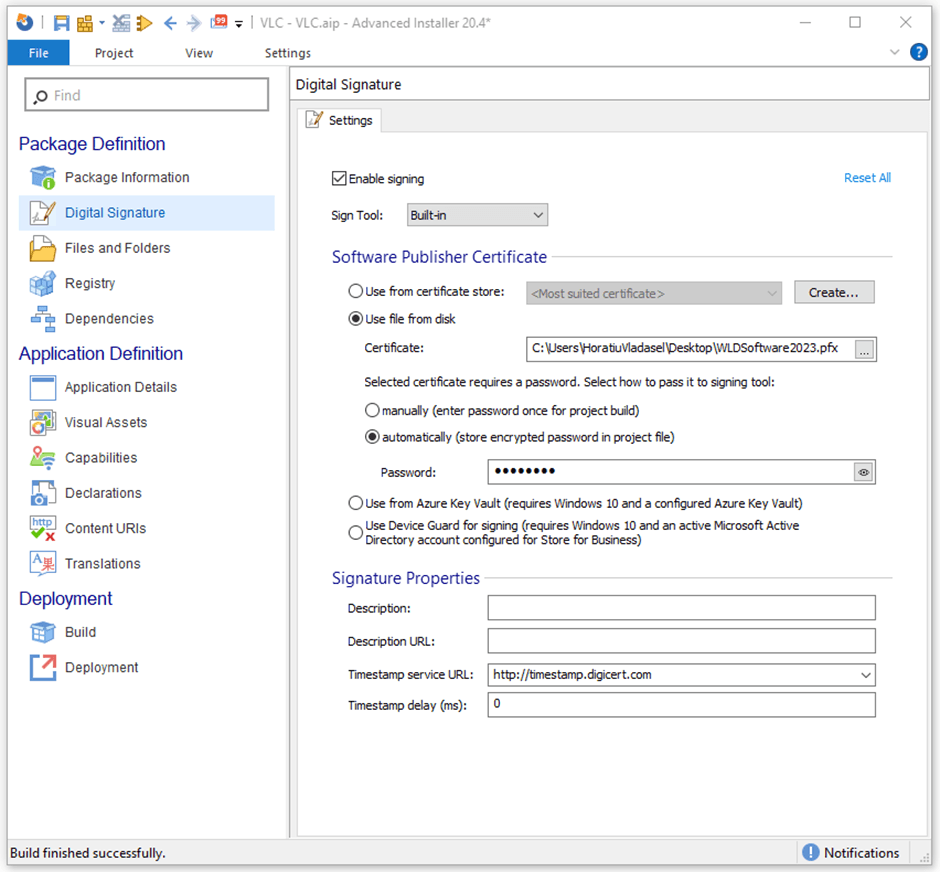Screen dimensions: 940x872
Task: Click the Capabilities icon
Action: [43, 458]
